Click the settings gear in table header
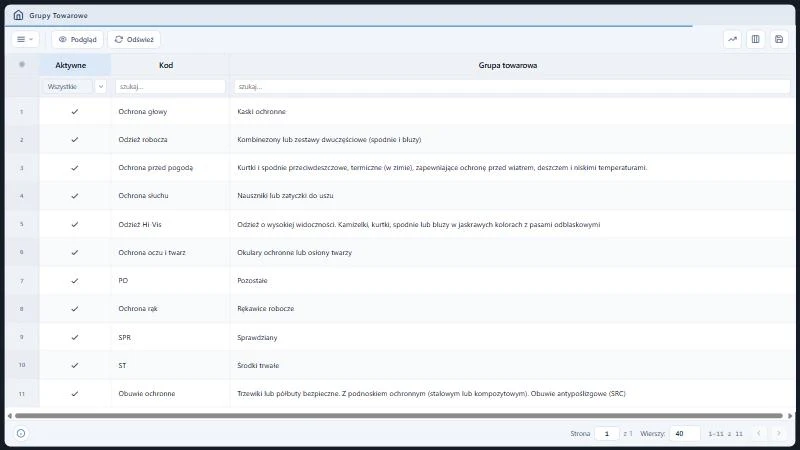The width and height of the screenshot is (800, 450). 22,64
